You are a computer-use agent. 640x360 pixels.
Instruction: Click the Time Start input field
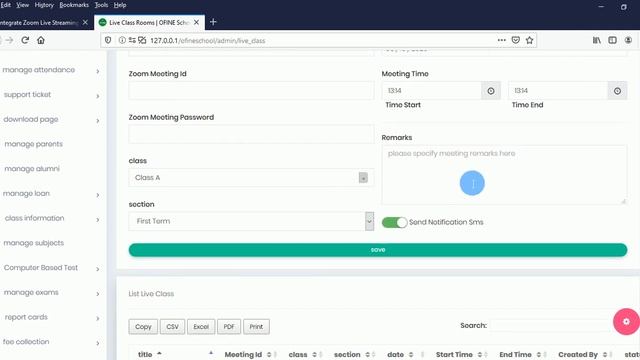coord(431,91)
